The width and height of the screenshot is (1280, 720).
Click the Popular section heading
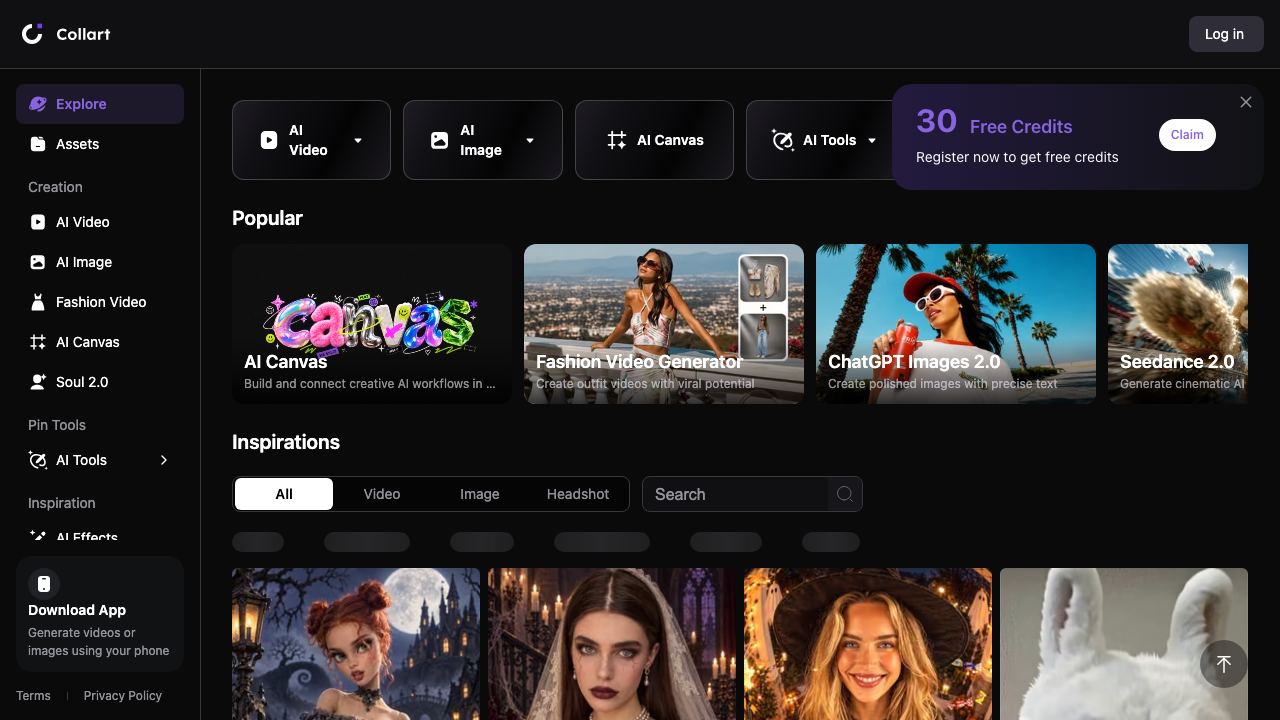coord(267,218)
